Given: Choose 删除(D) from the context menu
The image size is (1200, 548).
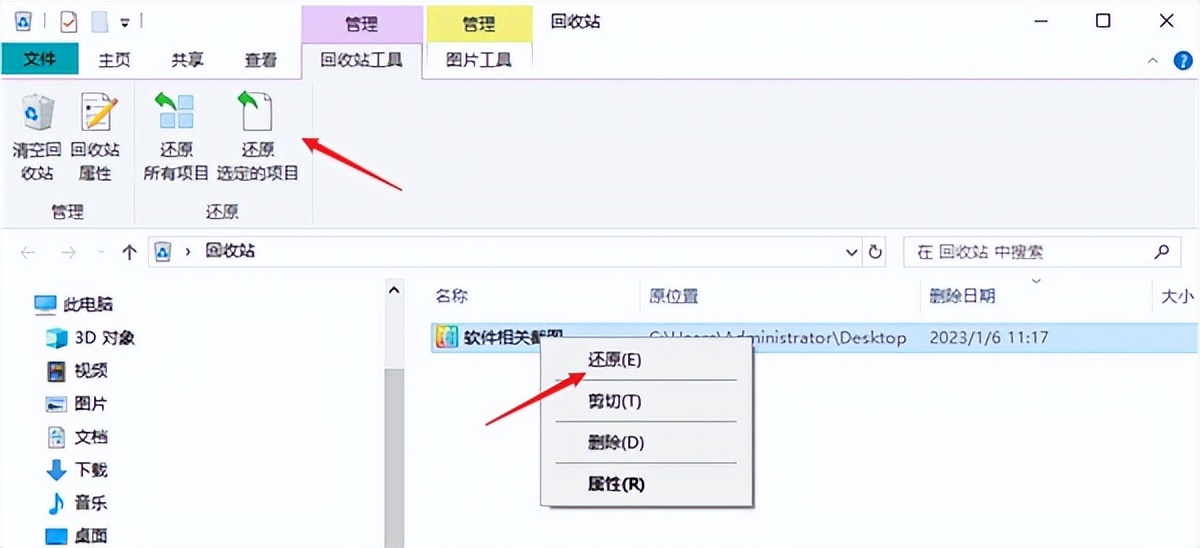Looking at the screenshot, I should click(646, 442).
